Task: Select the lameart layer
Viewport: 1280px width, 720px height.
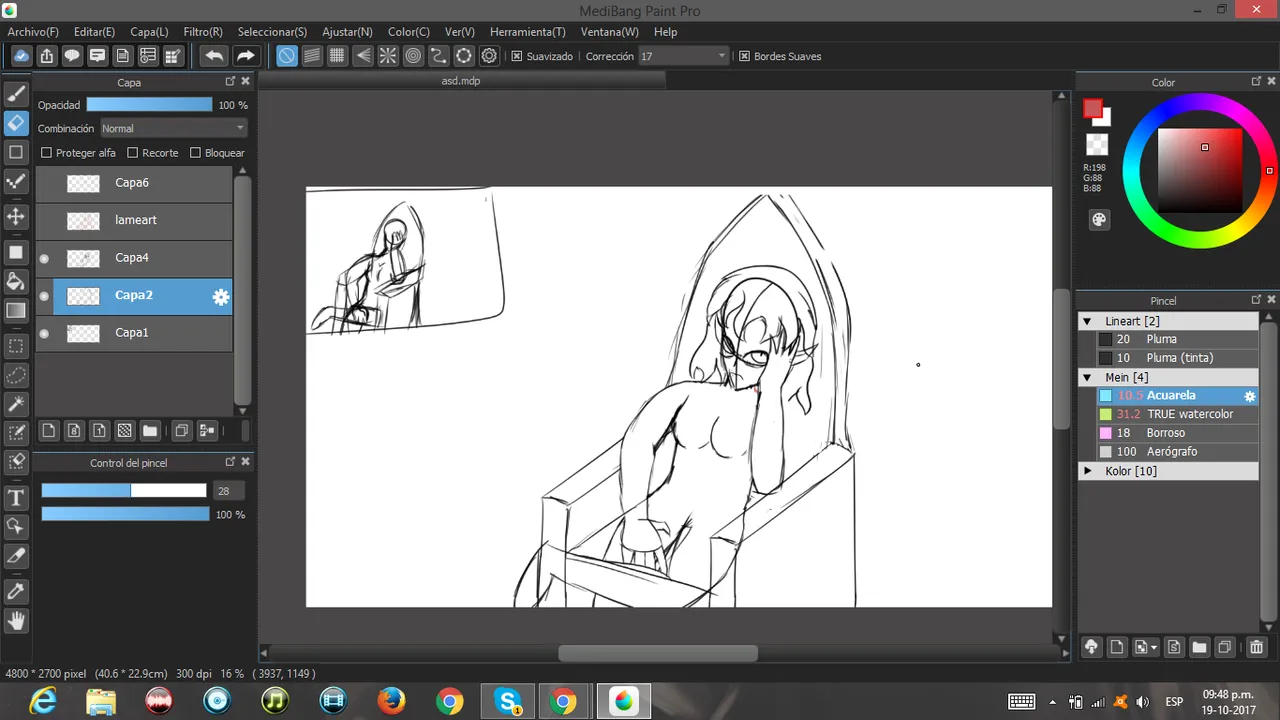Action: pos(134,220)
